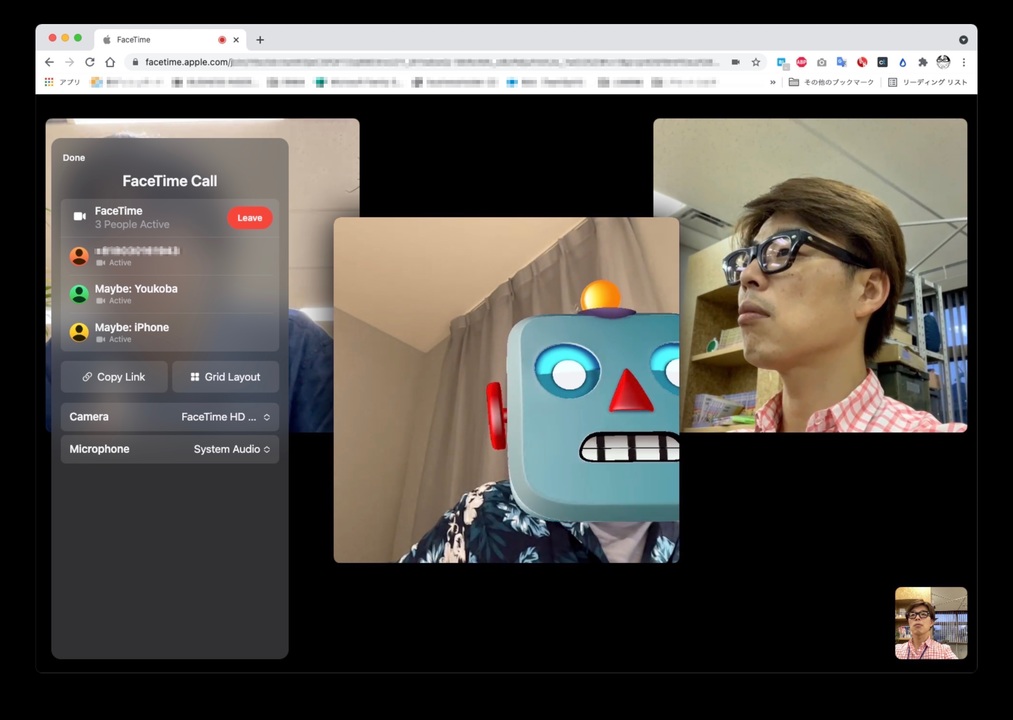Click camera permission icon in address bar

[x=735, y=62]
